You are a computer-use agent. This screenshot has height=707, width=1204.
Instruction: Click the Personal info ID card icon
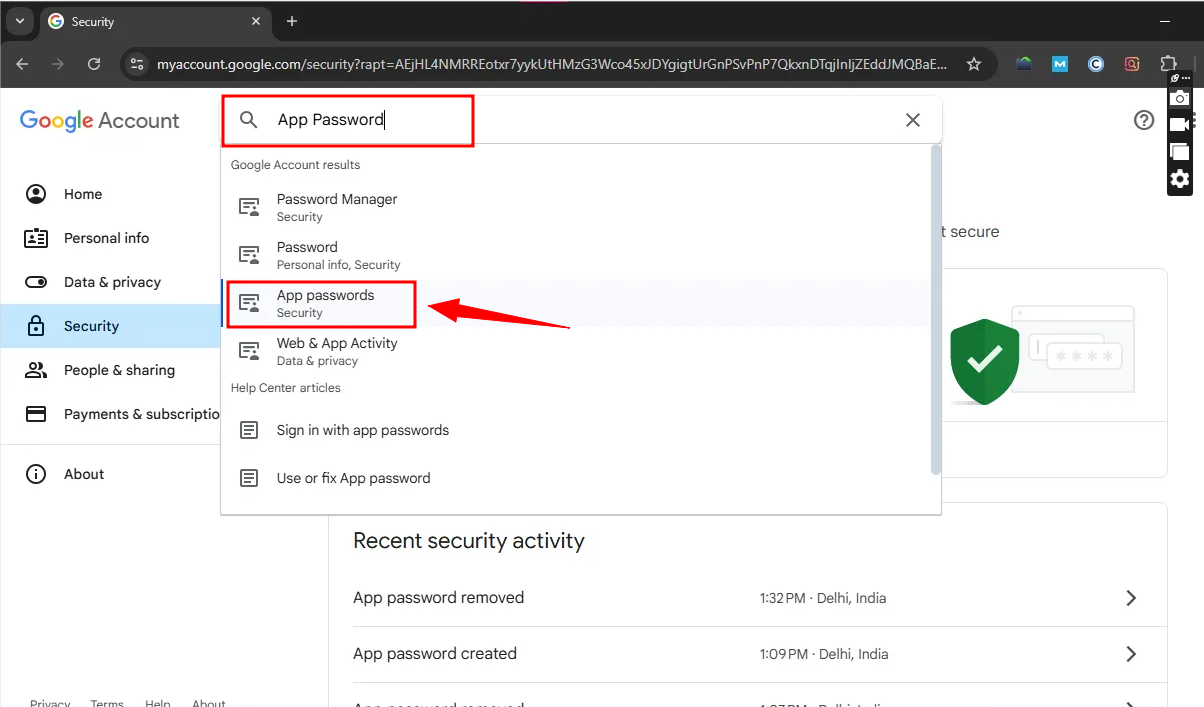36,238
